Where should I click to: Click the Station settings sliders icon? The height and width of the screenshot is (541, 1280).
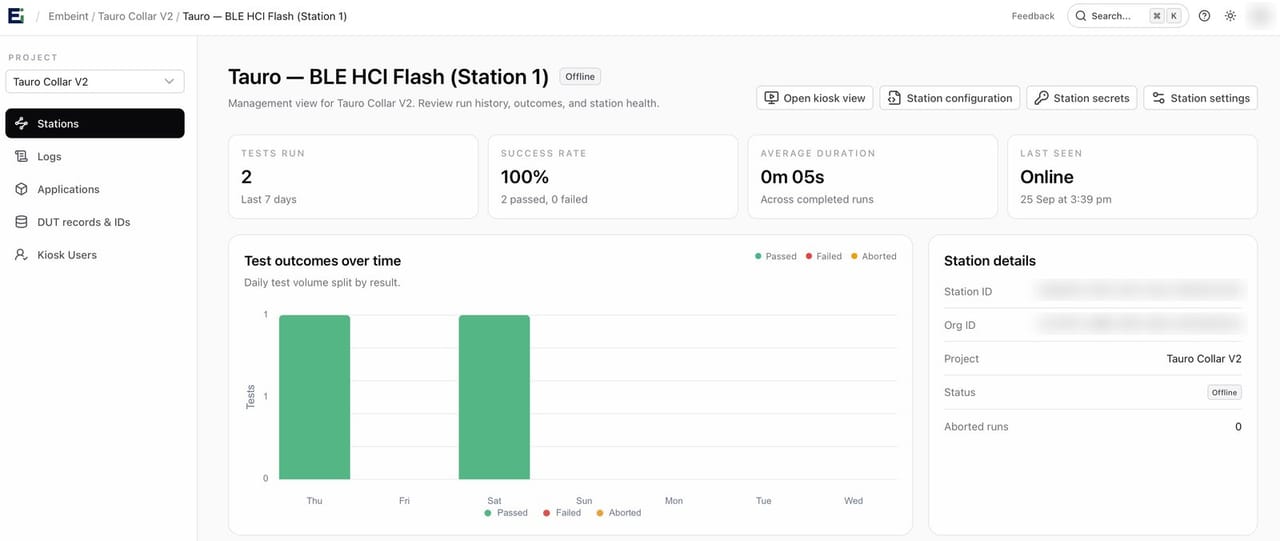(1158, 98)
